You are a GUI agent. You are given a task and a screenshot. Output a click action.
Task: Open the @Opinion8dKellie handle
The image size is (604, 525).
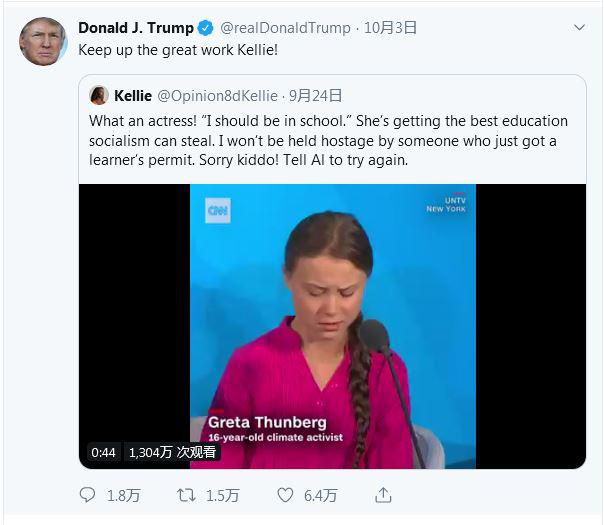(217, 96)
